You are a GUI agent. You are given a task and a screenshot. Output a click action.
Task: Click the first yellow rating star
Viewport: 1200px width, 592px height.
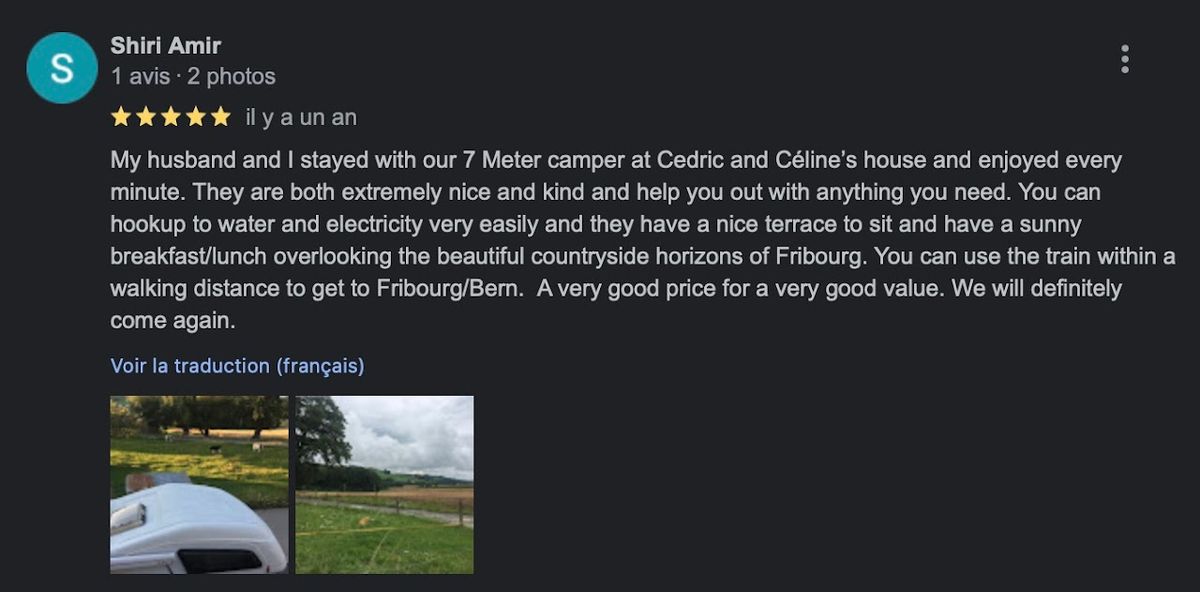tap(121, 118)
